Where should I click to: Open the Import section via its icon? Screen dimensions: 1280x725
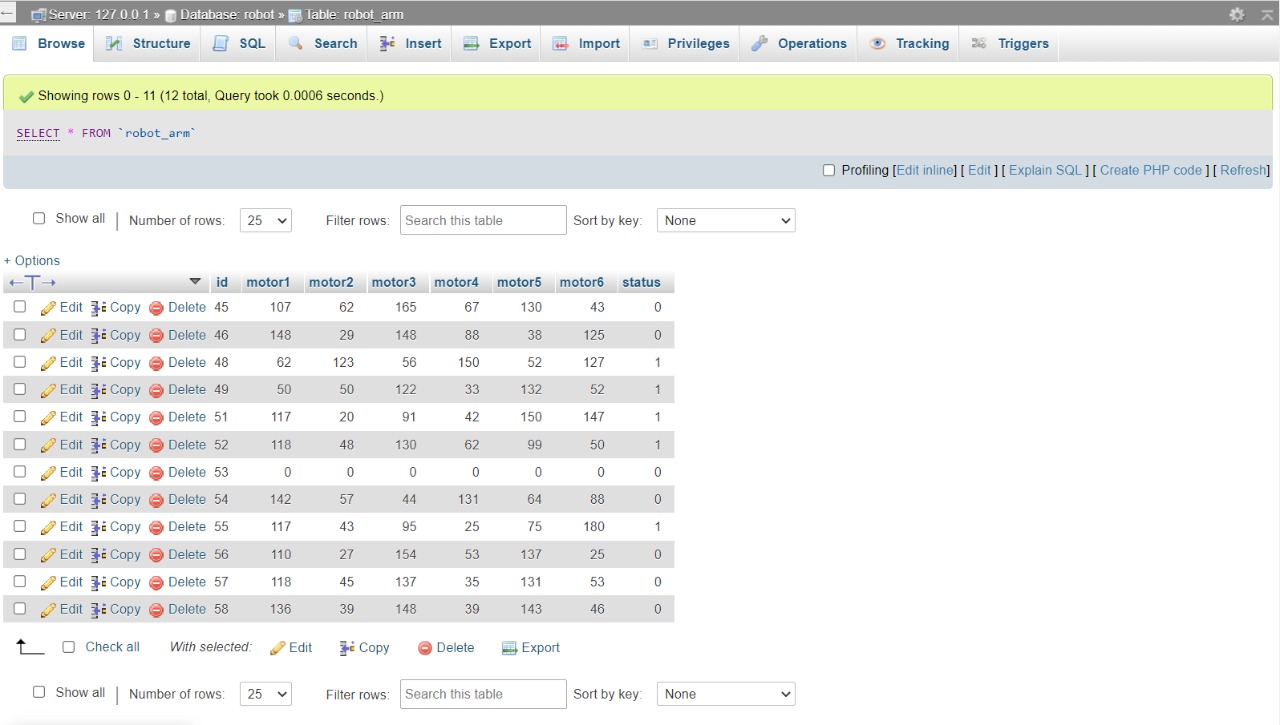click(561, 43)
